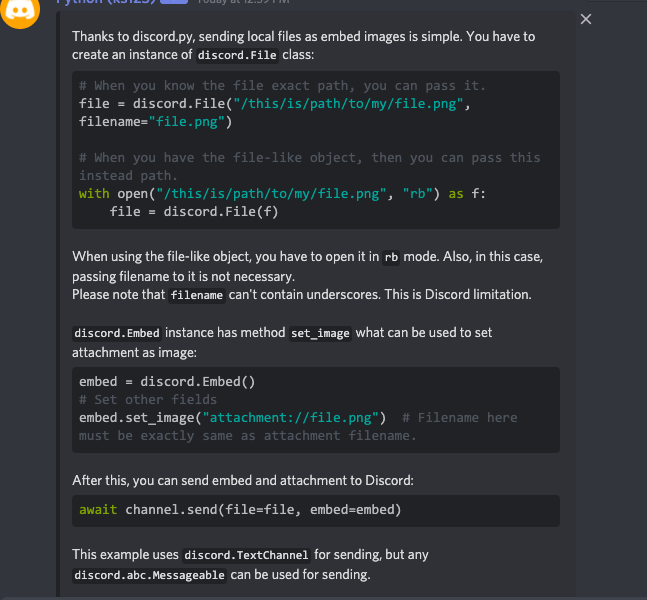Click the line 'embed = discord.Embed()'
Image resolution: width=647 pixels, height=600 pixels.
(x=167, y=382)
